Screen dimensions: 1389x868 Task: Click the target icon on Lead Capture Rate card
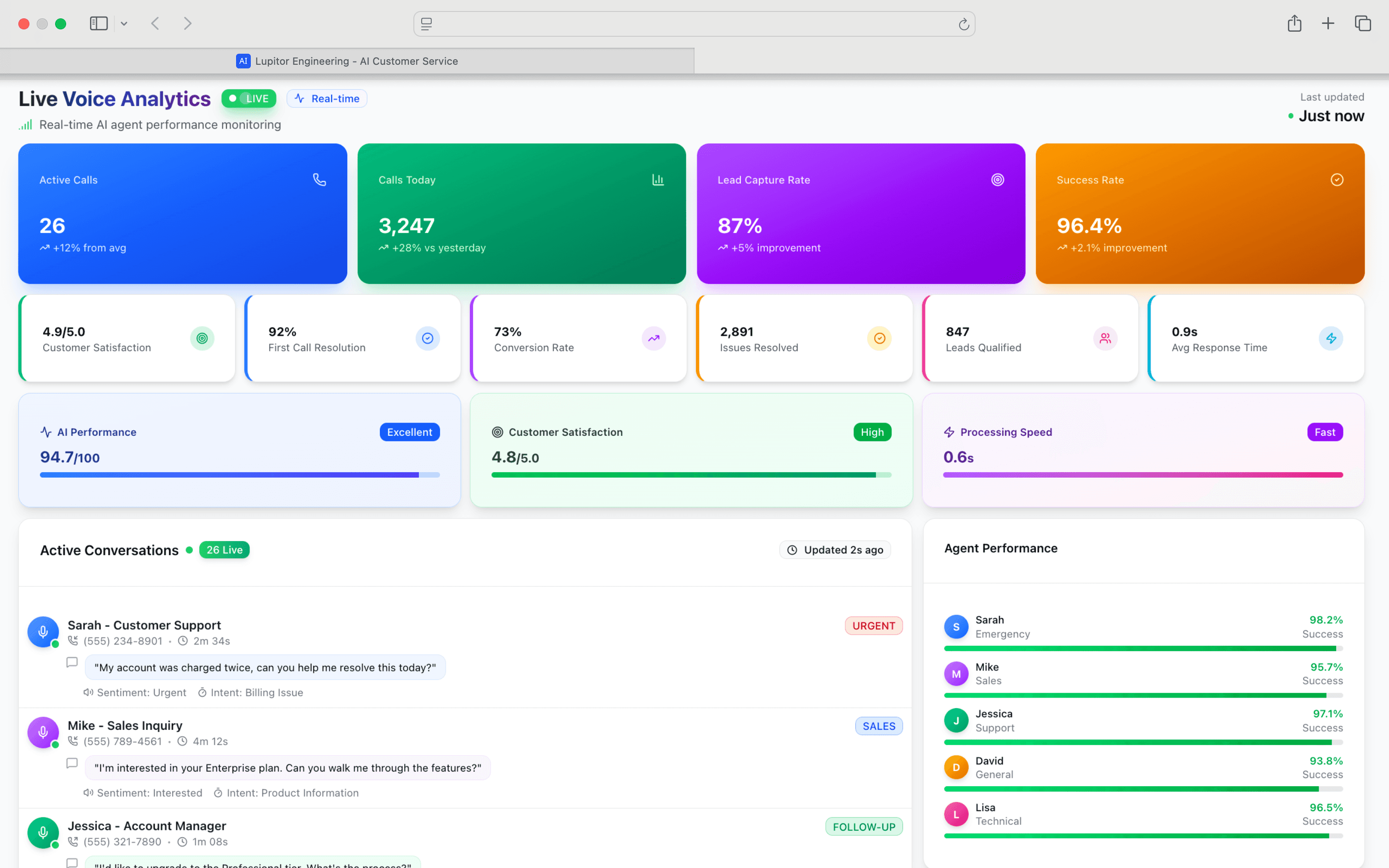998,179
